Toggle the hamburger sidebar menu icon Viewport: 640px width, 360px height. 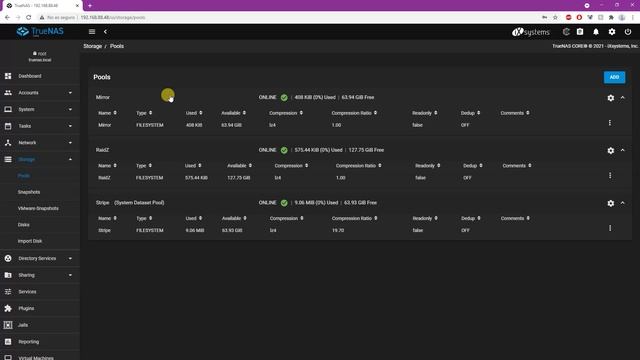click(x=92, y=31)
